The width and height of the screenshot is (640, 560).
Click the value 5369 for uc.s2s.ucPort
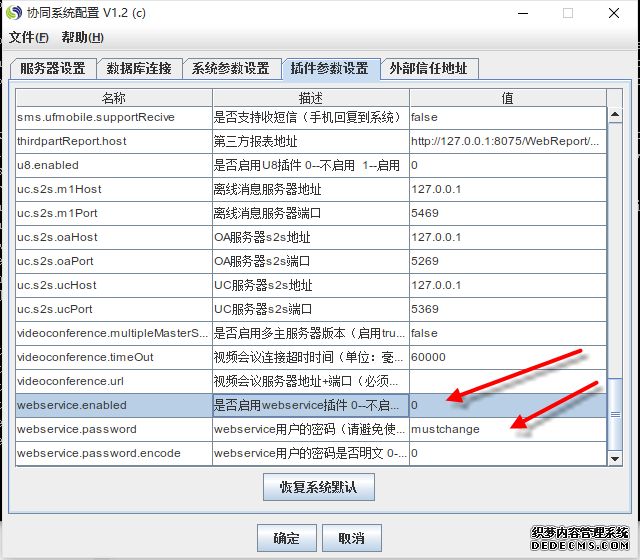pyautogui.click(x=508, y=309)
